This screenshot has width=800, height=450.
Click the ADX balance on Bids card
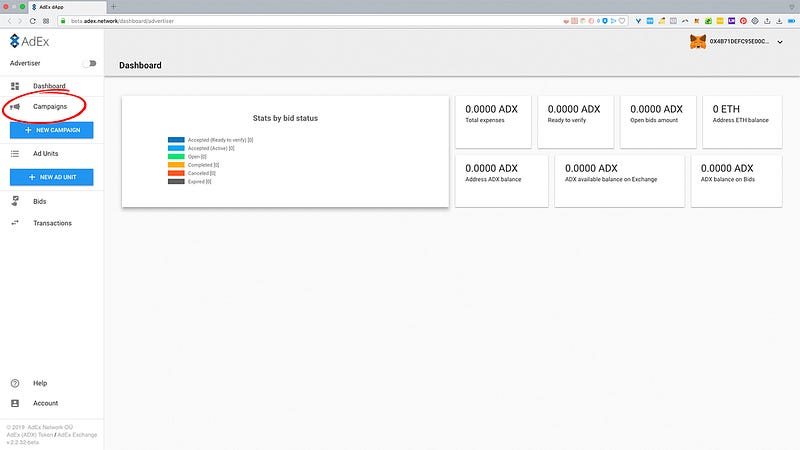coord(736,181)
